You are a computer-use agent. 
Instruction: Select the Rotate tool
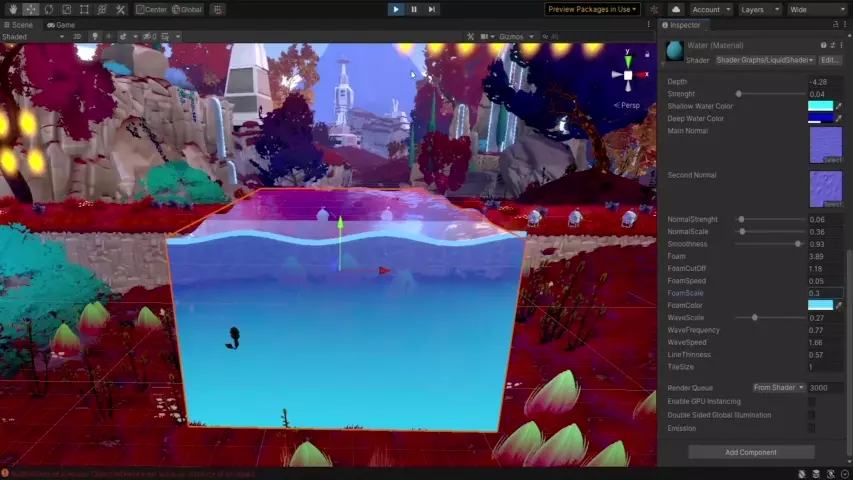48,9
